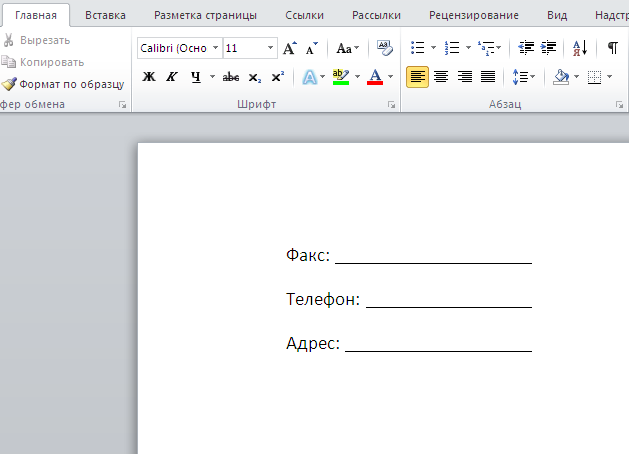Expand the bullet library dropdown arrow
Screen dimensions: 629x454
click(x=433, y=48)
